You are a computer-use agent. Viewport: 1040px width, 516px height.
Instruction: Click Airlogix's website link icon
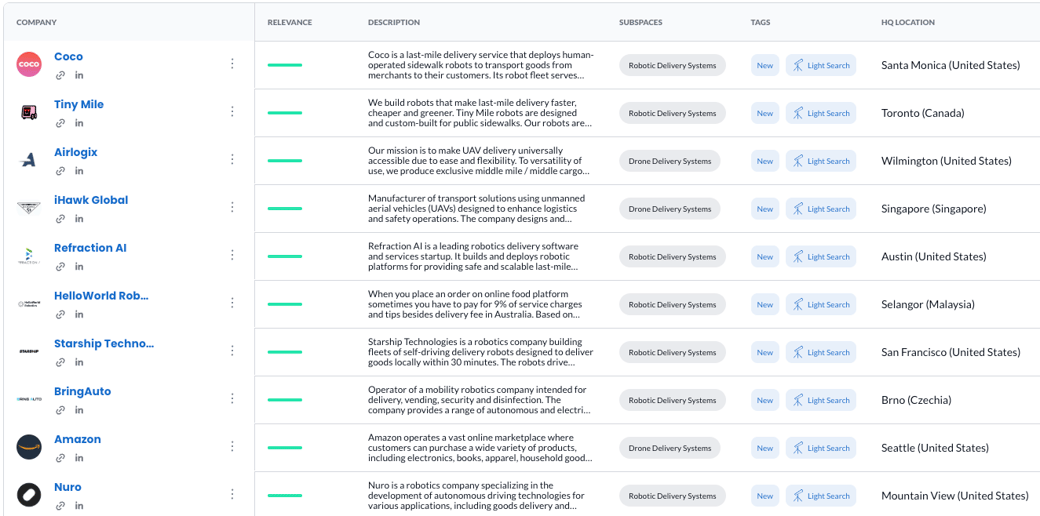[x=60, y=172]
